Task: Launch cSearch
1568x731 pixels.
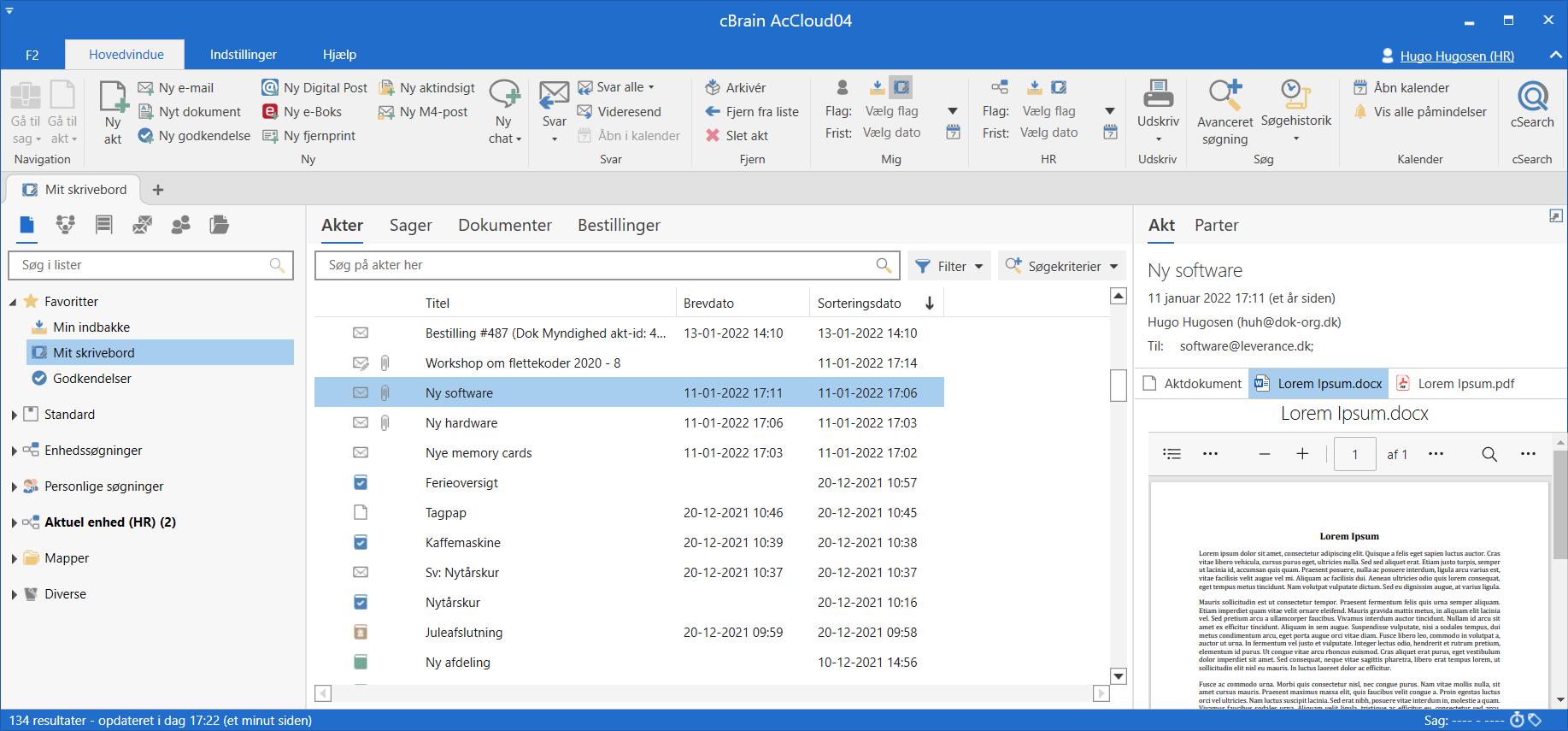Action: pyautogui.click(x=1532, y=104)
